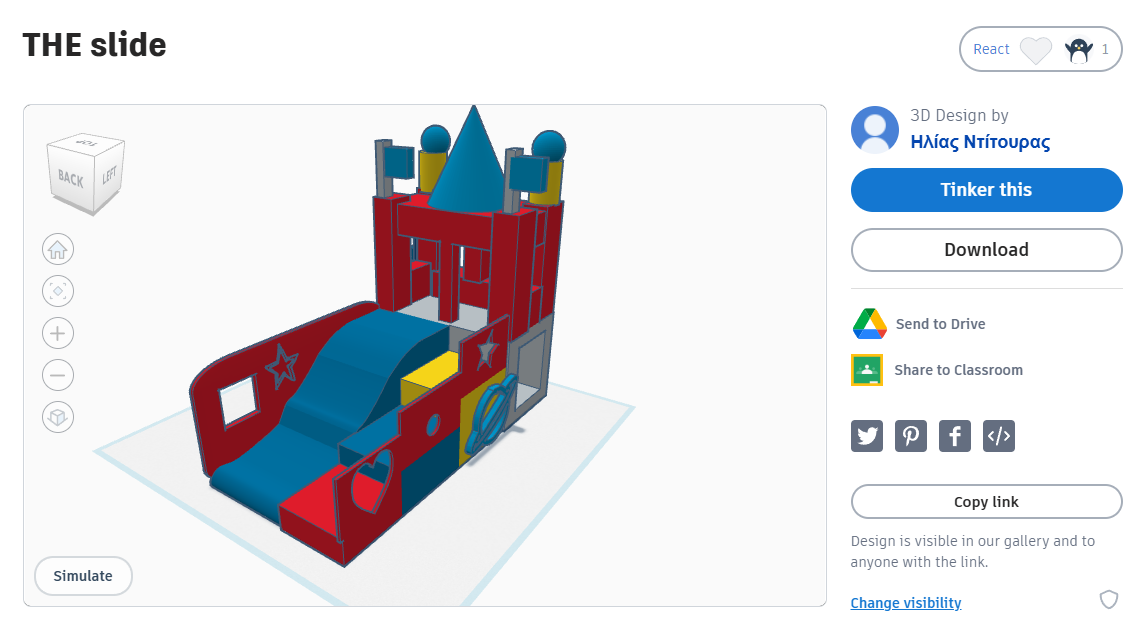Click the heart react icon

[x=1036, y=50]
